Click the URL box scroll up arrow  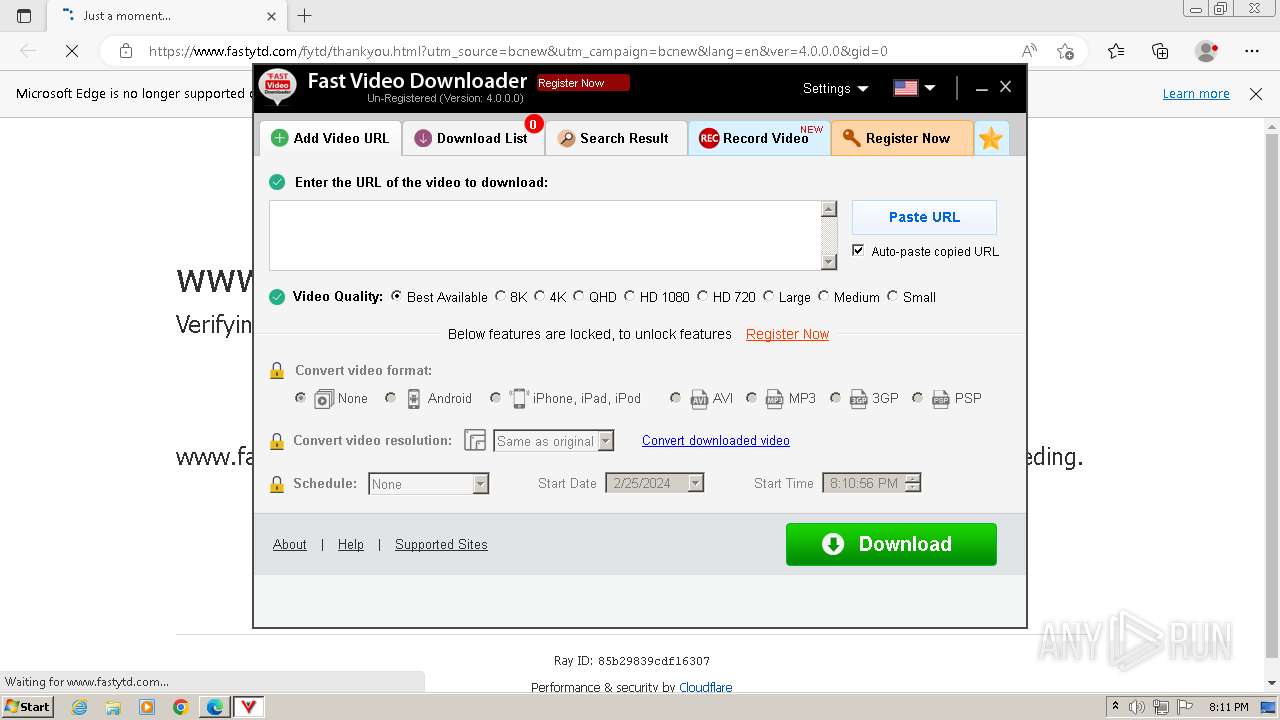(828, 209)
